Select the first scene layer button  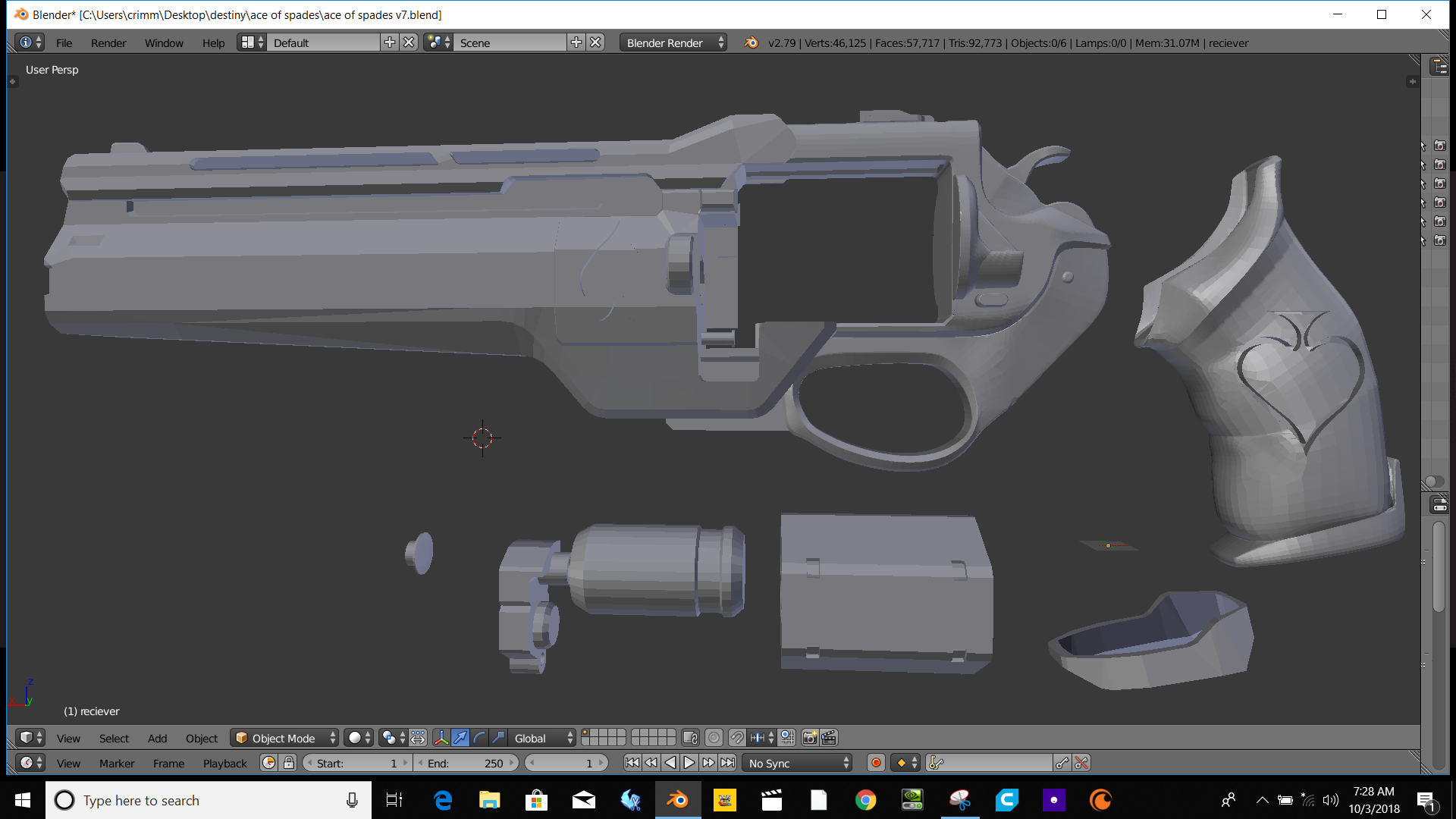(x=586, y=733)
